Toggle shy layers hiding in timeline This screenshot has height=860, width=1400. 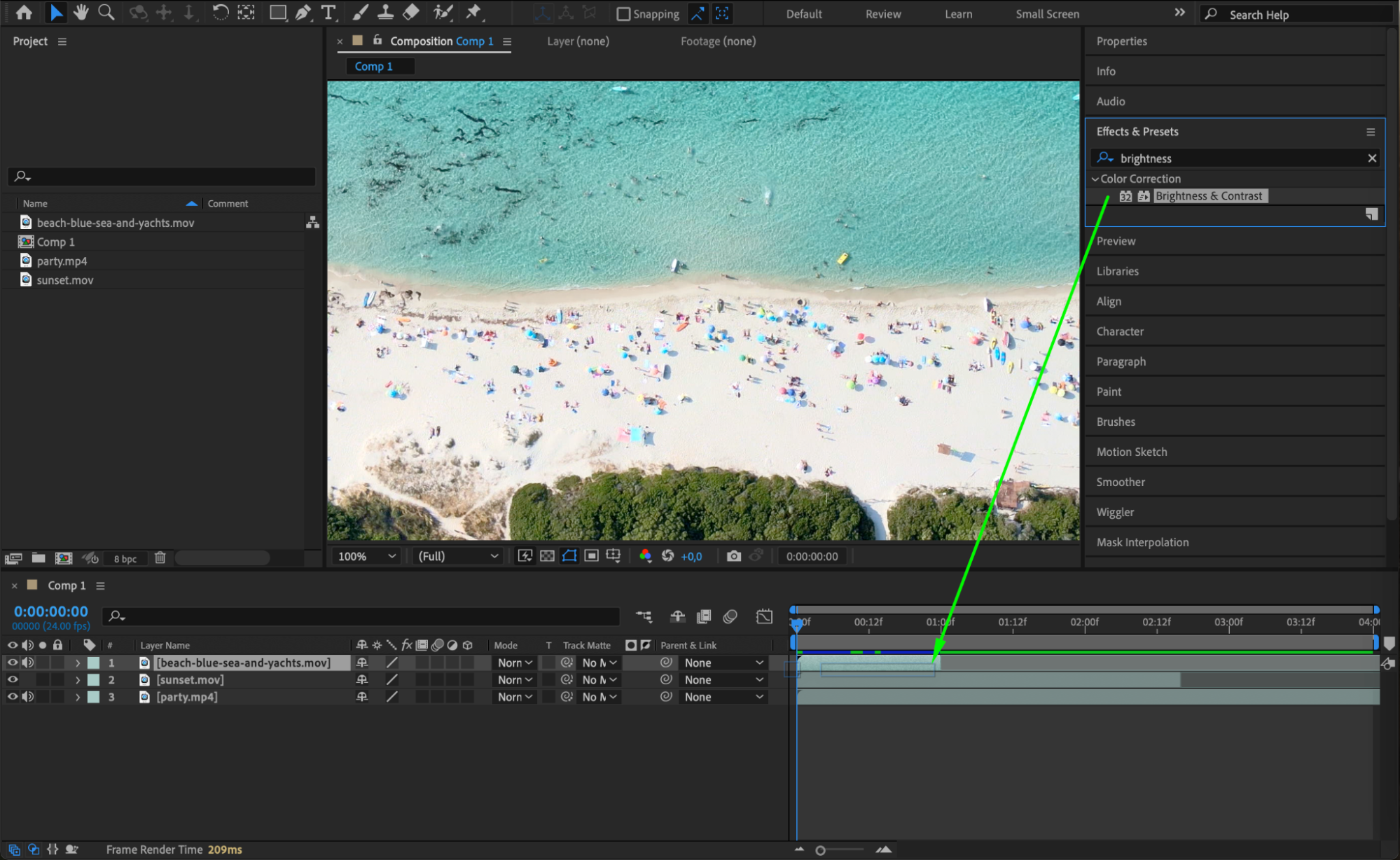tap(677, 616)
